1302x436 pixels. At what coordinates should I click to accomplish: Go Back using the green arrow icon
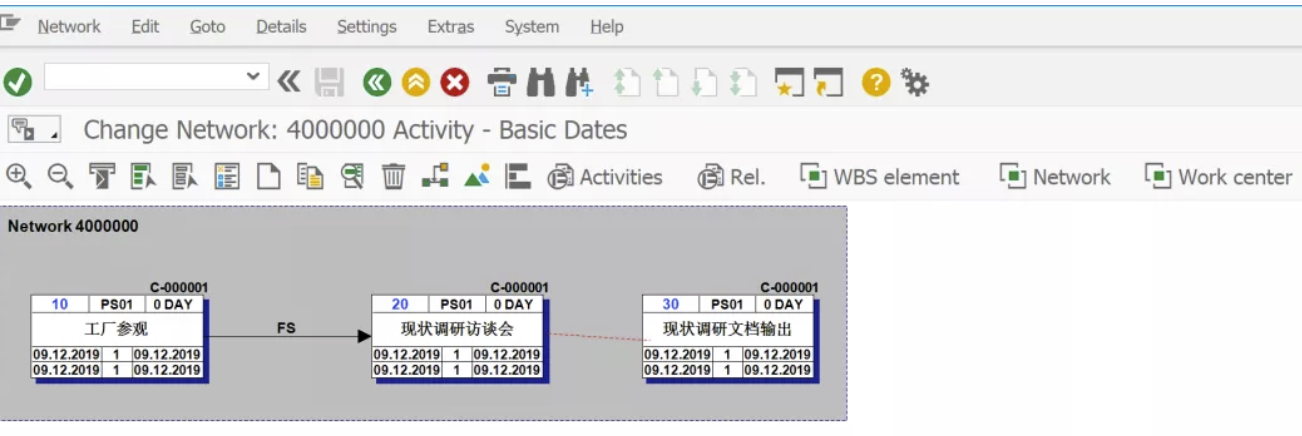coord(376,82)
